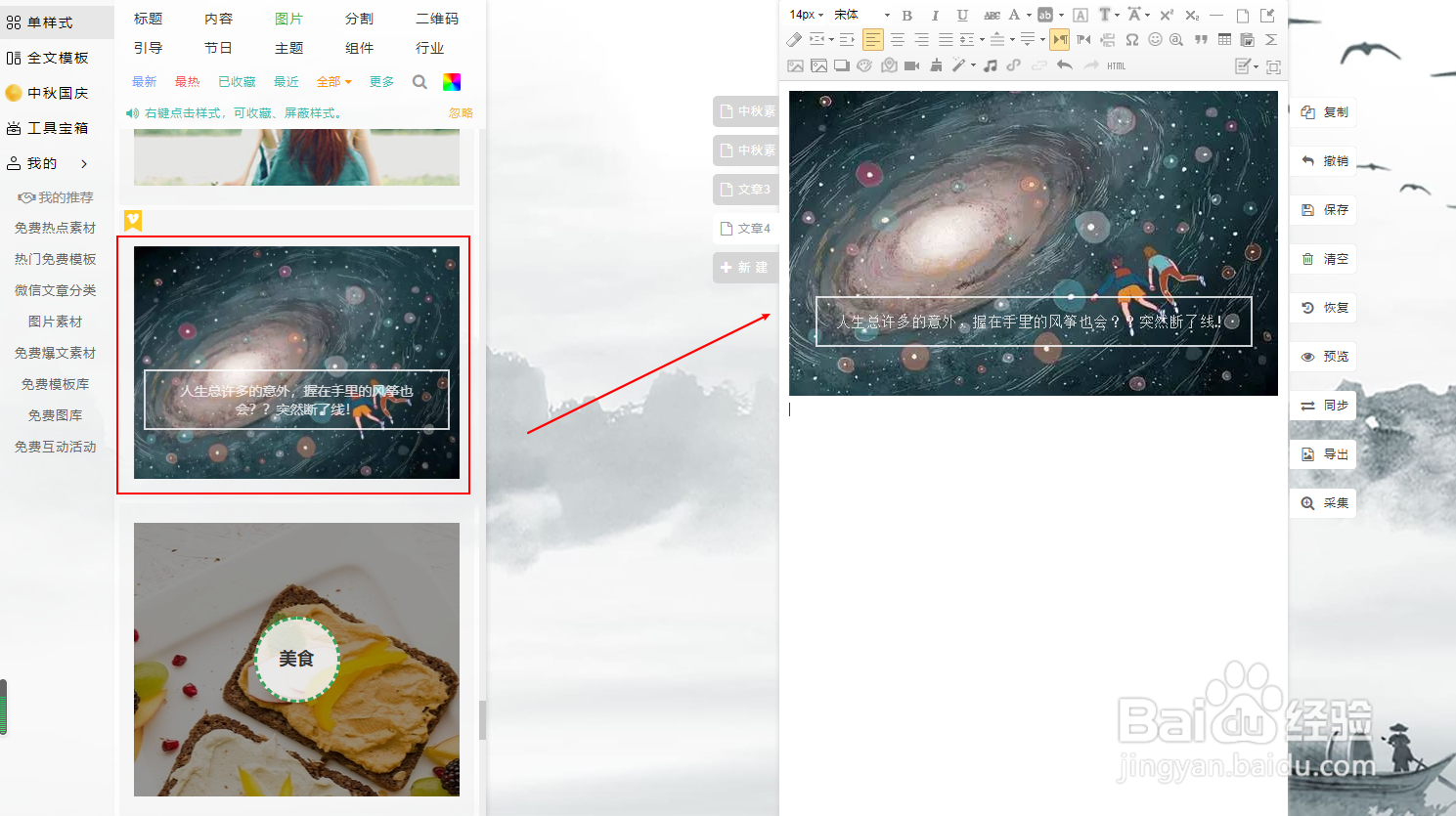Expand the edit notes dropdown

coord(1256,66)
